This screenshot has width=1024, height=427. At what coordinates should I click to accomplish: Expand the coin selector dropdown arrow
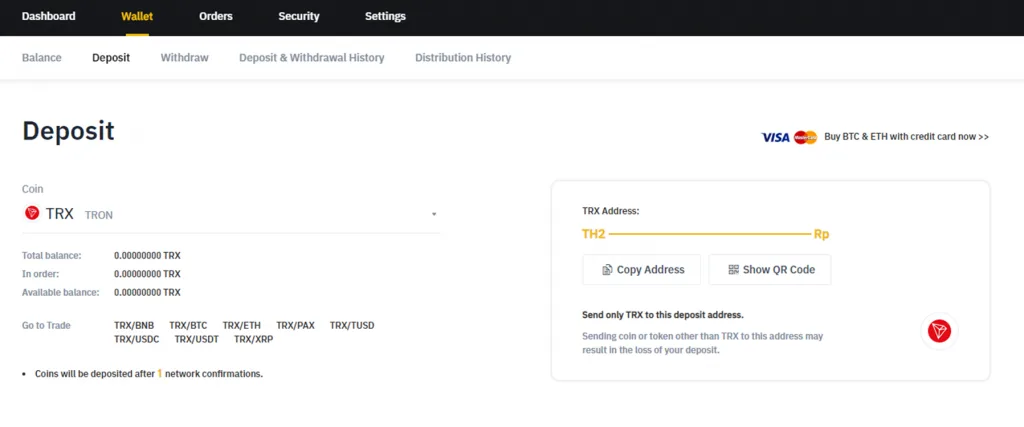pyautogui.click(x=434, y=214)
